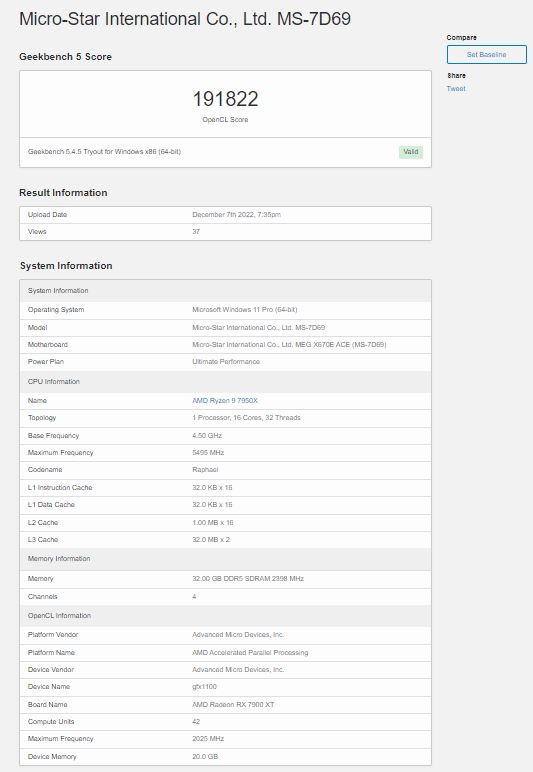Click the Upload Date row value
Viewport: 533px width, 772px height.
tap(236, 215)
